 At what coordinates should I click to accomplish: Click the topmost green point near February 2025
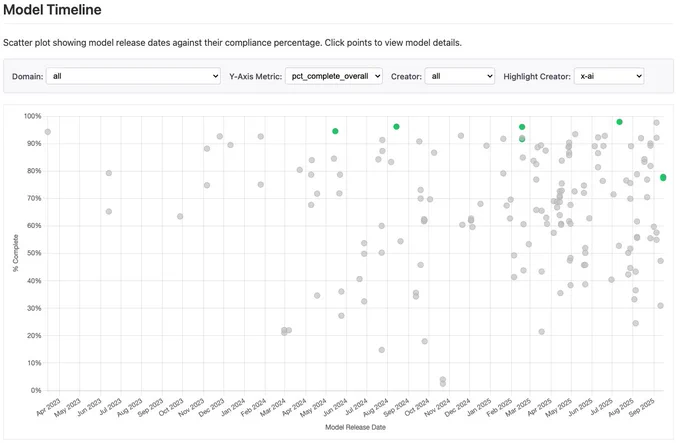coord(522,127)
